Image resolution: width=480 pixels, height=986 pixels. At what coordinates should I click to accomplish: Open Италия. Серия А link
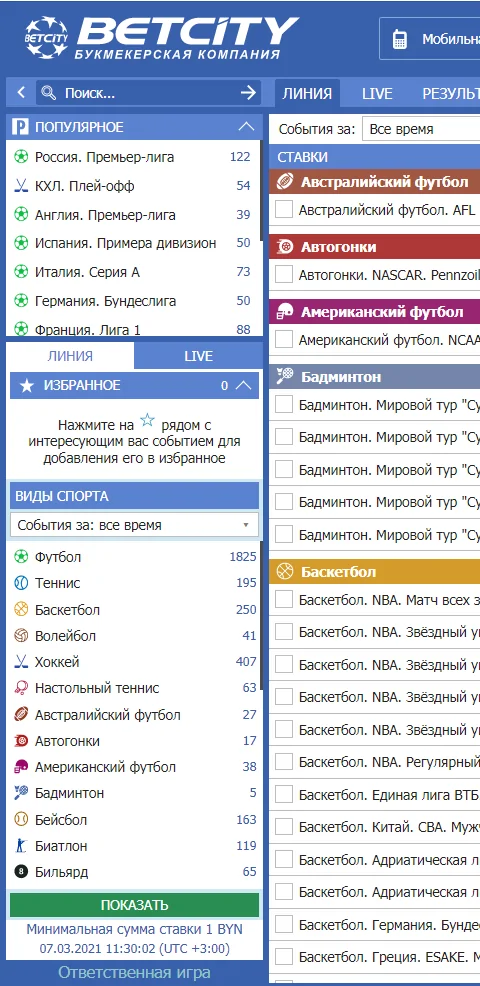pos(87,272)
